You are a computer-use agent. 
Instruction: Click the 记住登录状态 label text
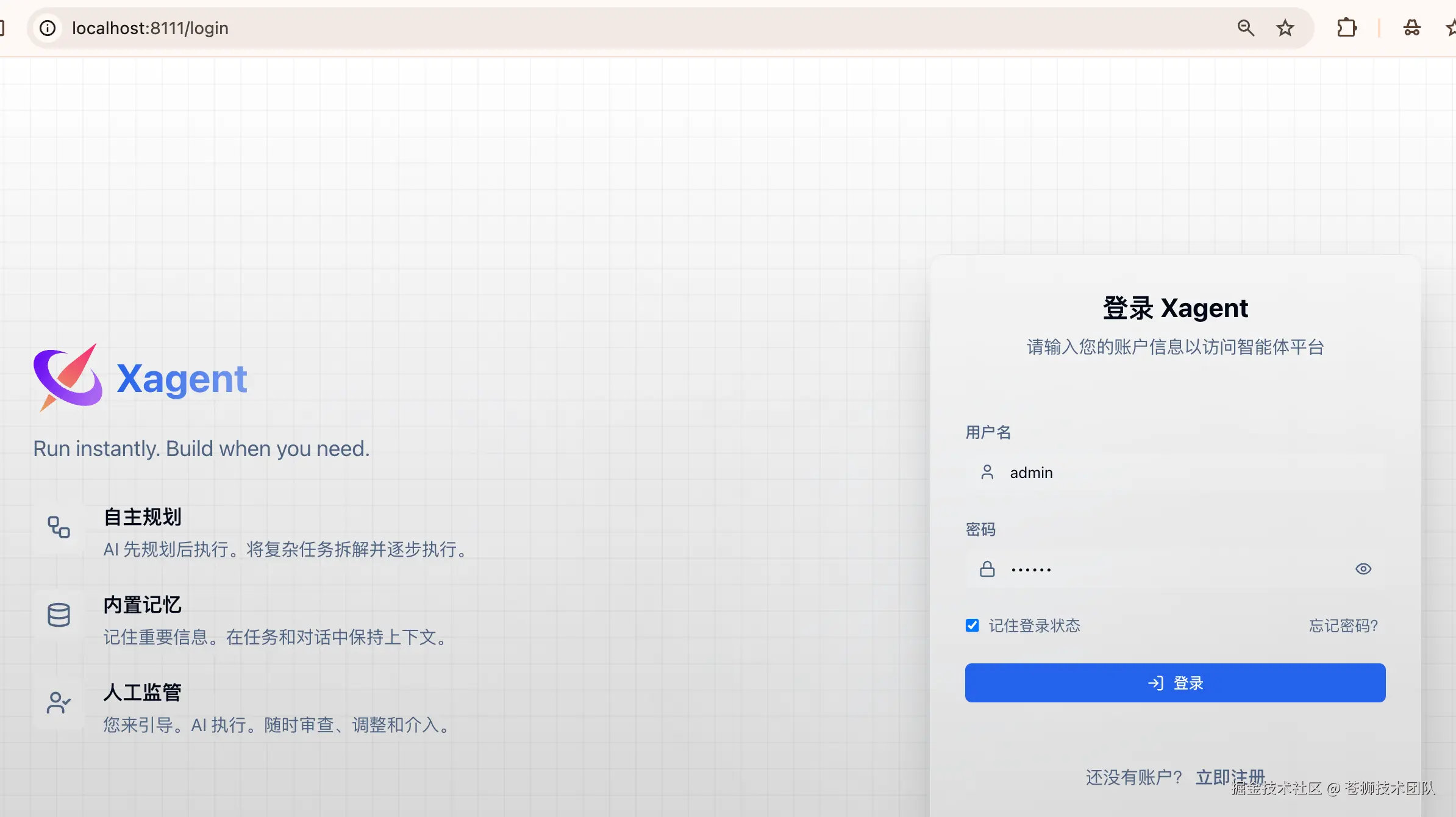click(1034, 626)
